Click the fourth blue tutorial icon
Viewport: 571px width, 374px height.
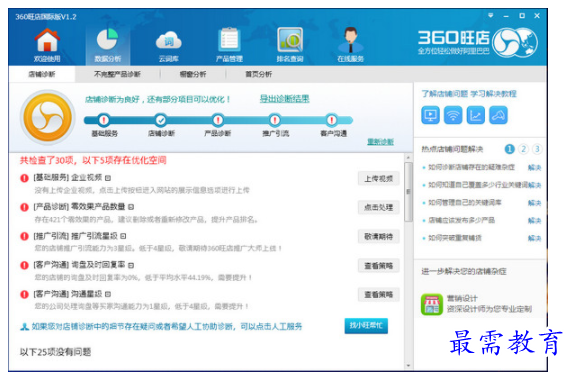coord(498,115)
